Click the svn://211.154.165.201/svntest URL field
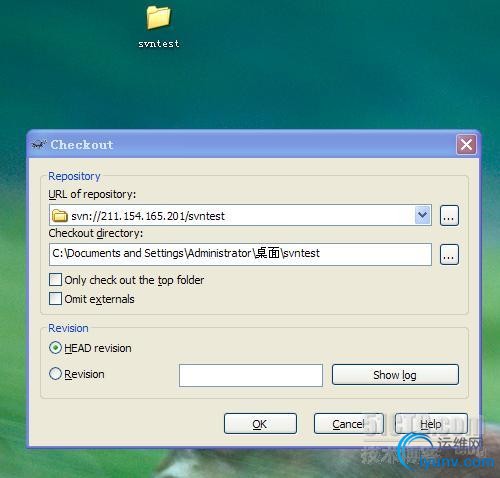This screenshot has height=478, width=500. pos(240,215)
